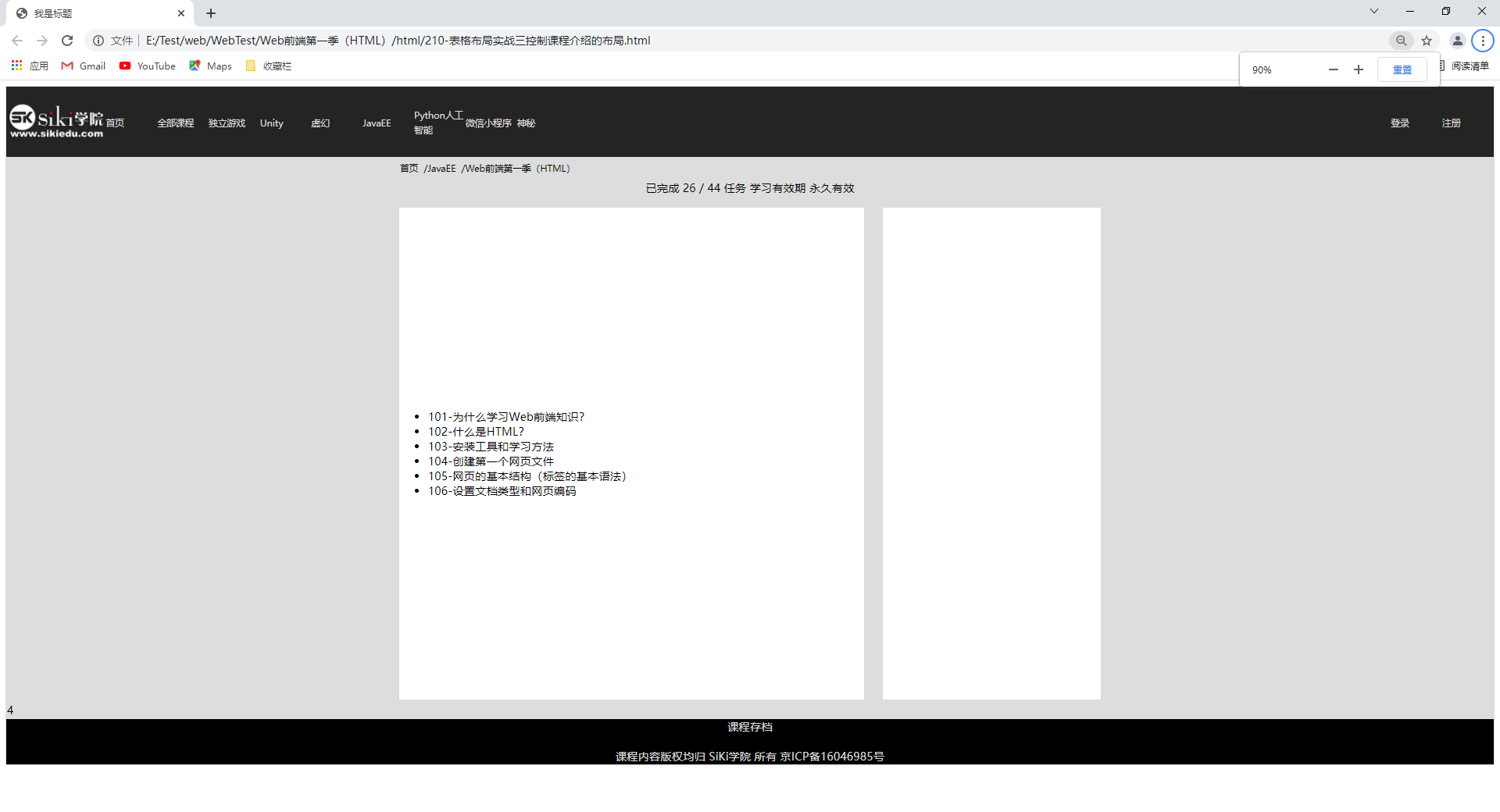Click the page info icon near the URL
1500x812 pixels.
(98, 41)
